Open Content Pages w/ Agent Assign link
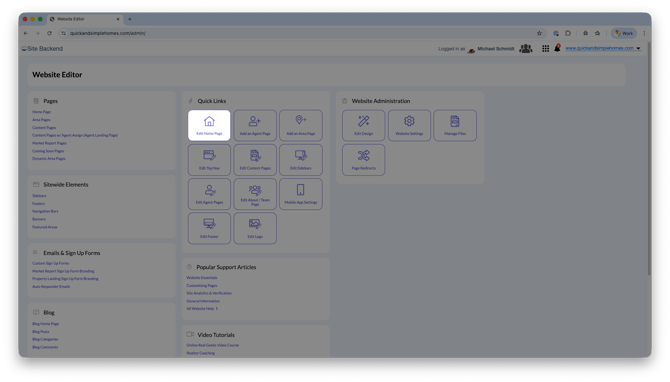670x382 pixels. coord(75,135)
